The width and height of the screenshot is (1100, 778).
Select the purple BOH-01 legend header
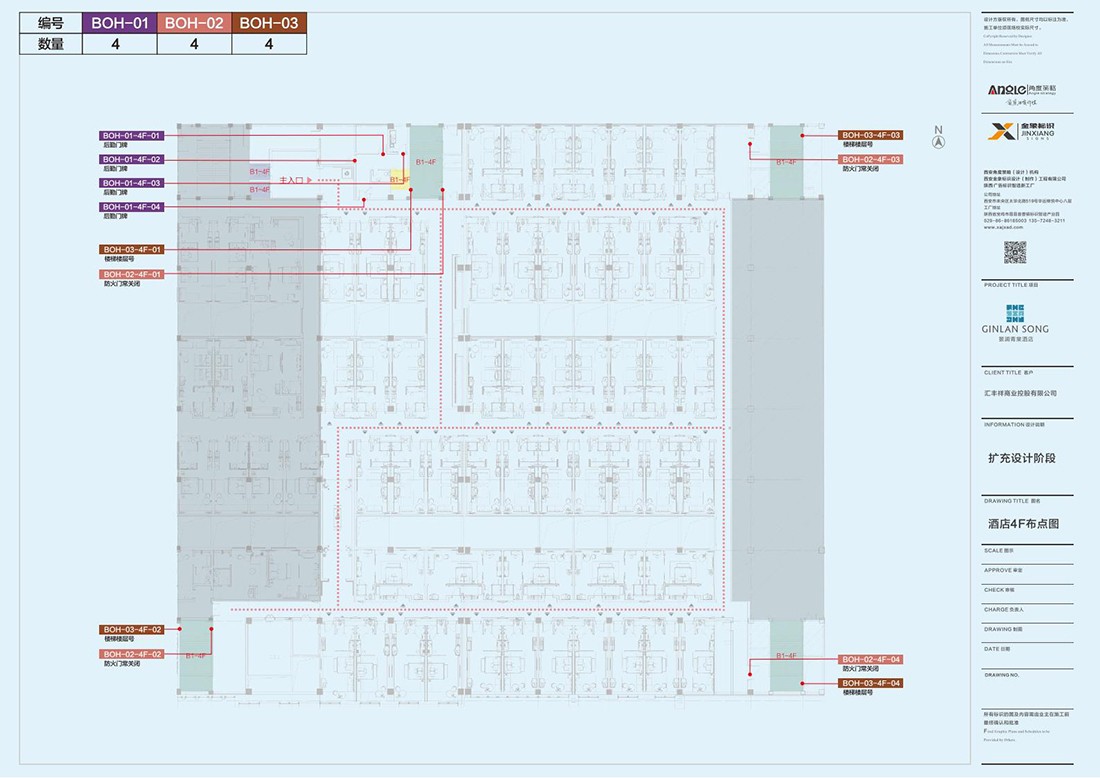[x=121, y=23]
